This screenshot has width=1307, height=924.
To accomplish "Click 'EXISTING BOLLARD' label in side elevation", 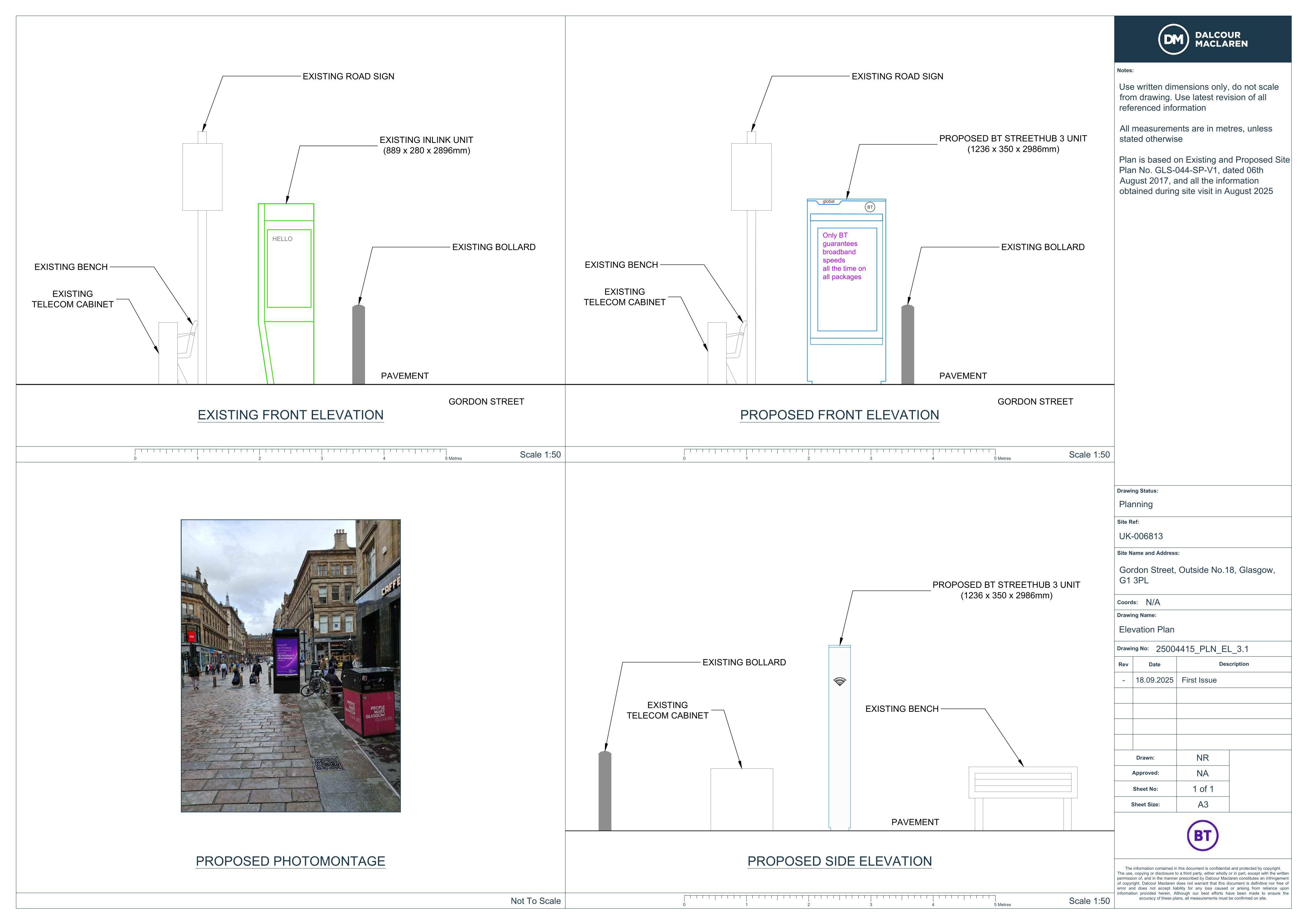I will [x=744, y=662].
